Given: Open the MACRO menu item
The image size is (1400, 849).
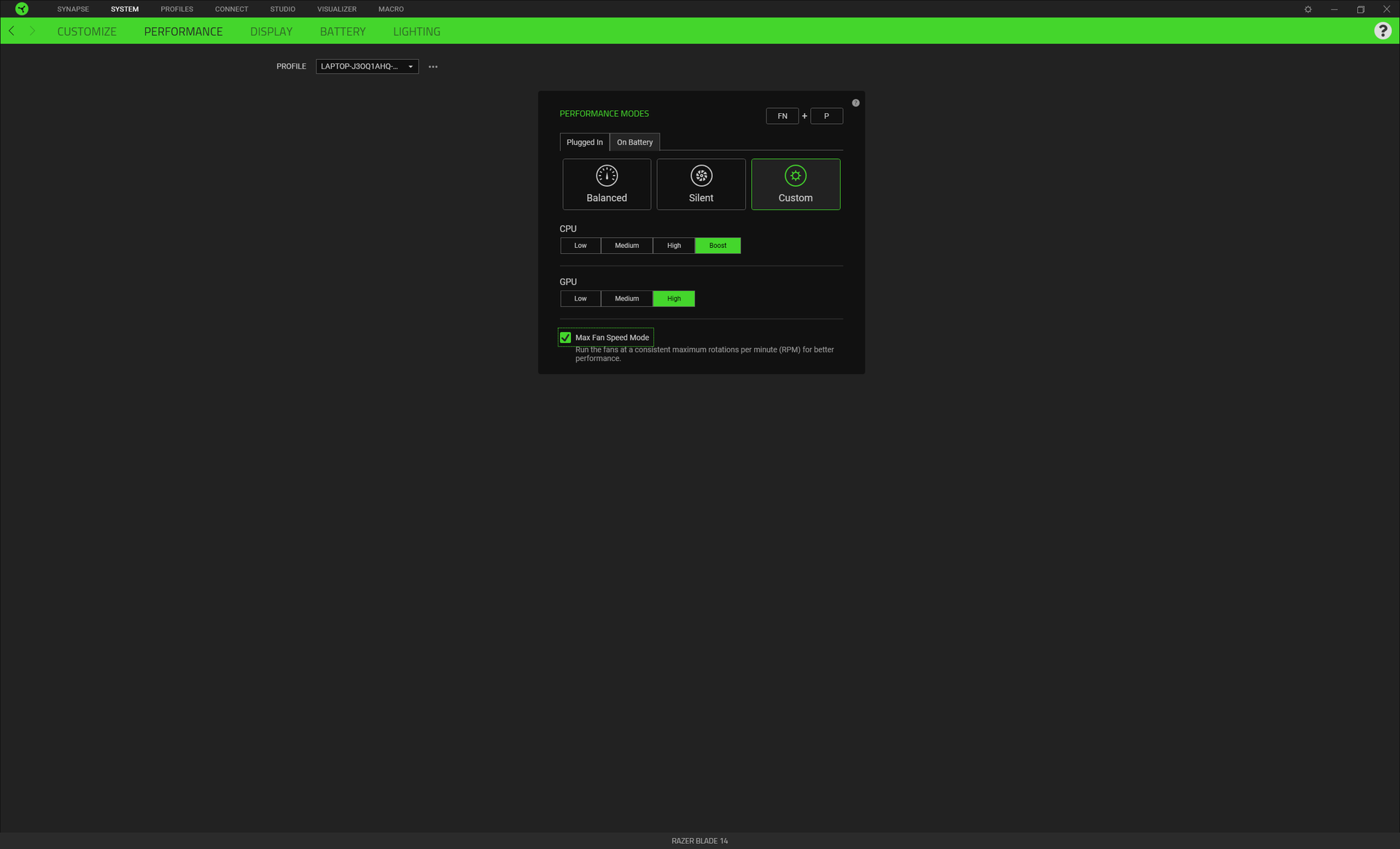Looking at the screenshot, I should 391,9.
